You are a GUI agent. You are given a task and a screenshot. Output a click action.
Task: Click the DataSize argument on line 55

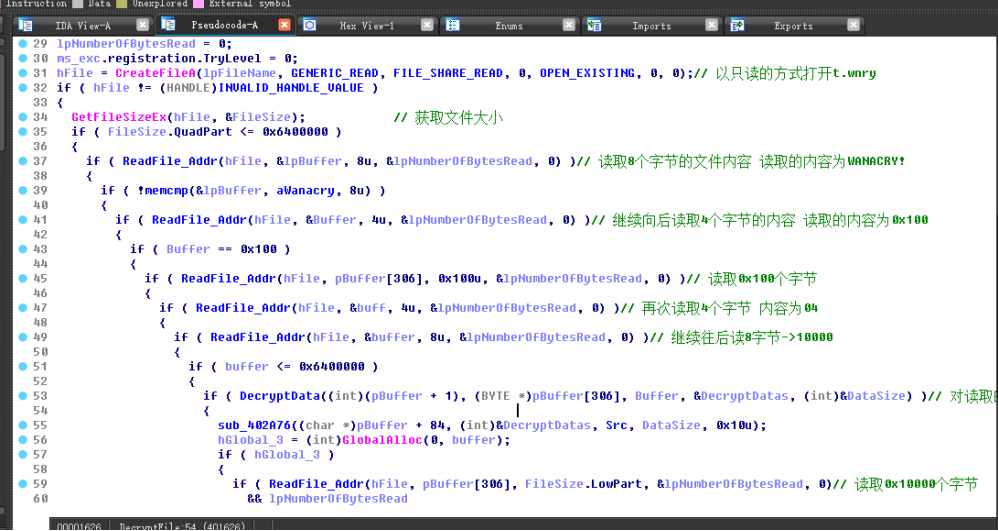(671, 425)
